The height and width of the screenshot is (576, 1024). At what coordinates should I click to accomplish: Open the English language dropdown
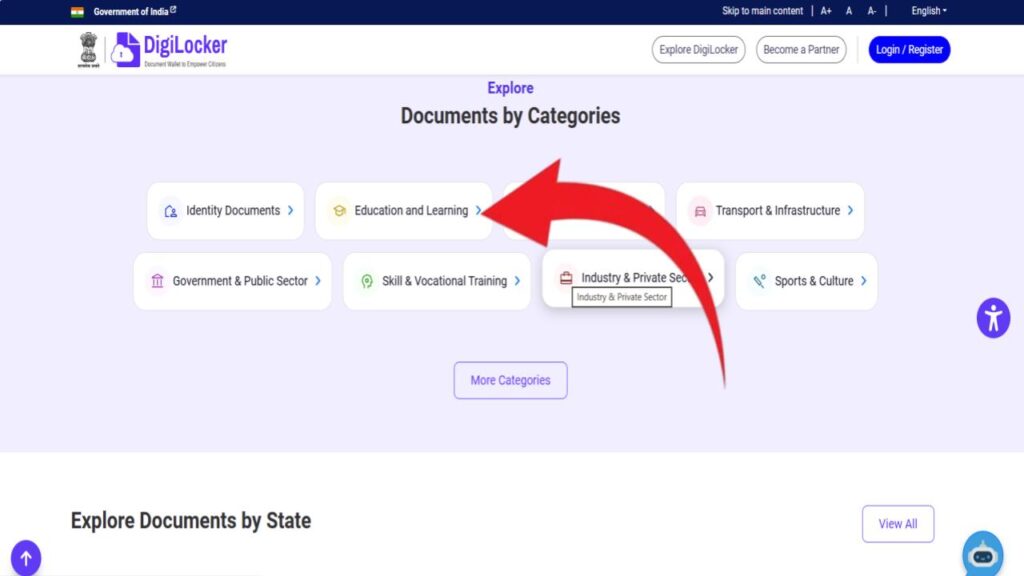point(928,11)
